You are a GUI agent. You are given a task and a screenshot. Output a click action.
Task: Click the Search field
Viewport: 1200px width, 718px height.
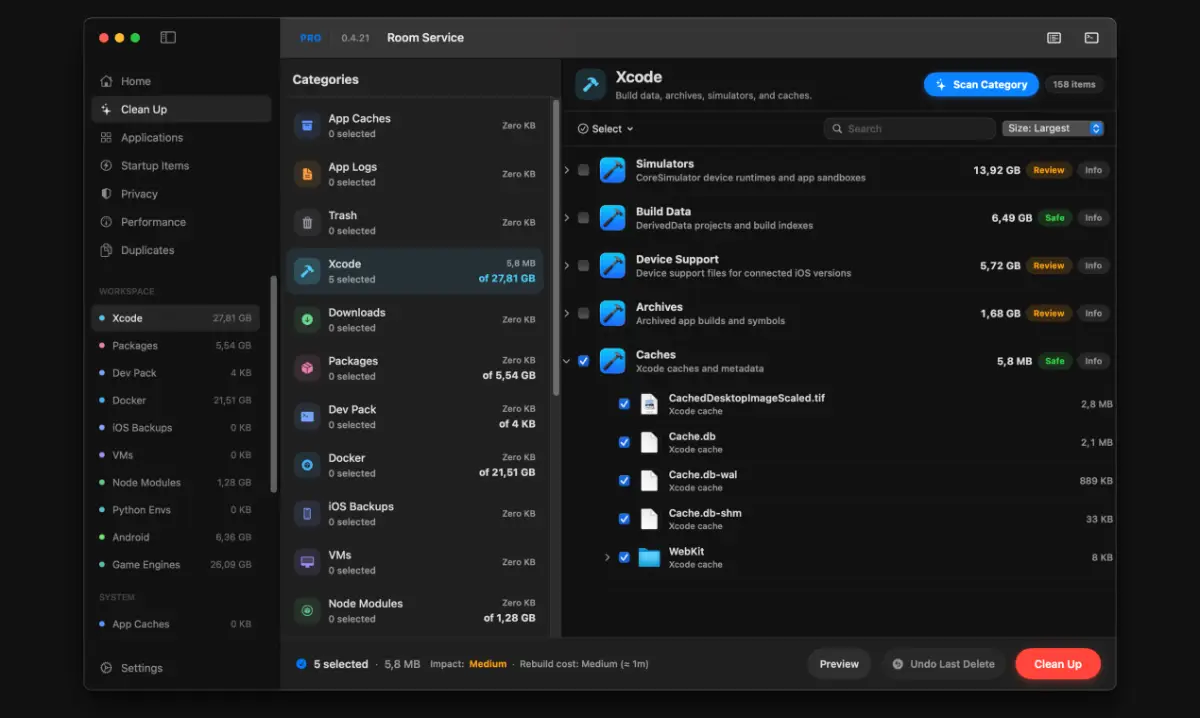click(x=910, y=128)
